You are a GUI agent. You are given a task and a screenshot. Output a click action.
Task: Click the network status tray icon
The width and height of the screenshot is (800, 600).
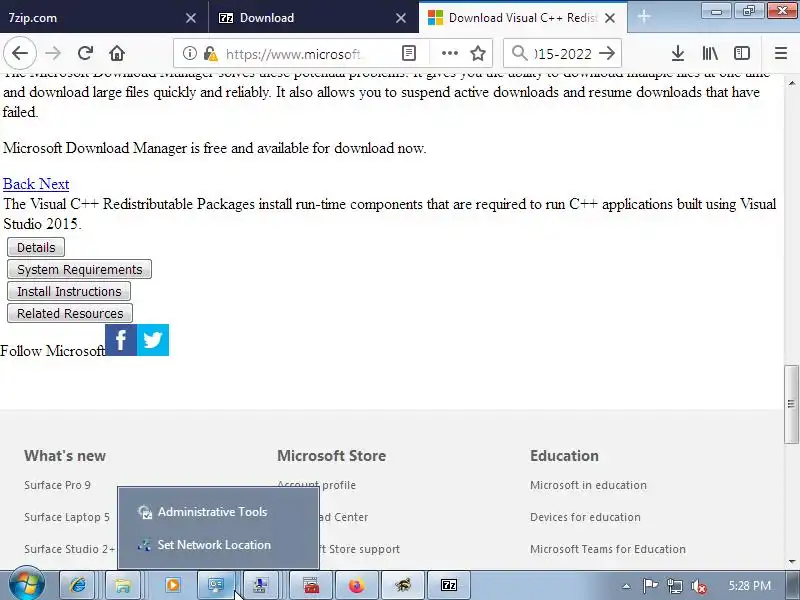675,586
